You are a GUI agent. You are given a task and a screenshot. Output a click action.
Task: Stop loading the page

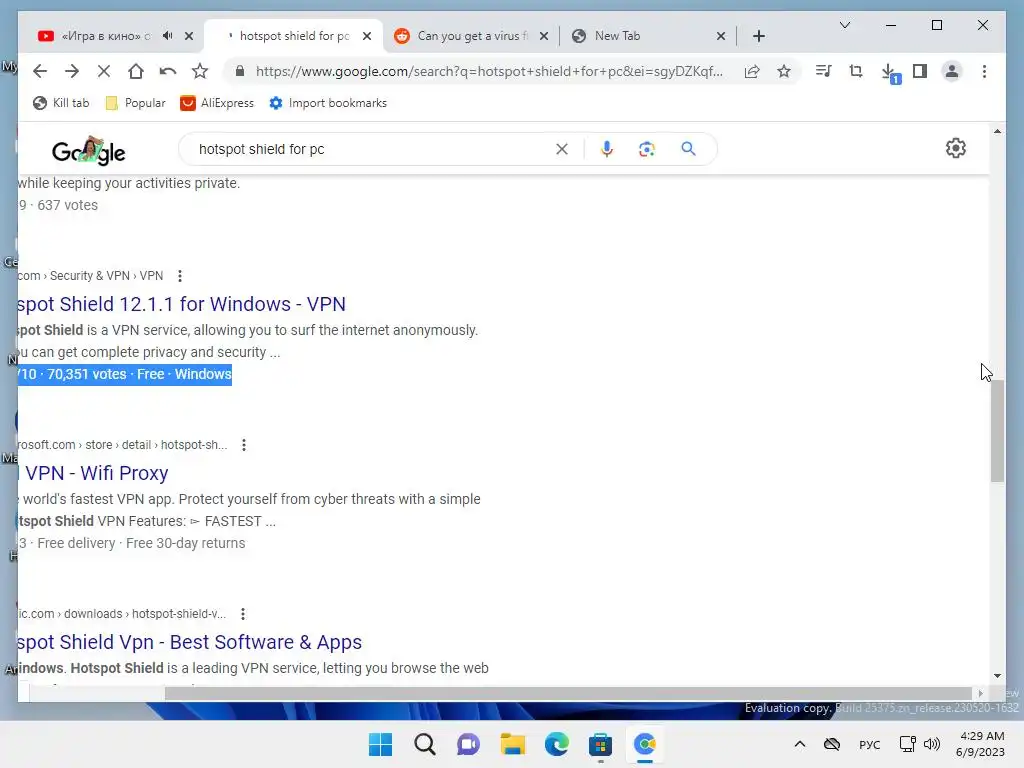coord(104,71)
